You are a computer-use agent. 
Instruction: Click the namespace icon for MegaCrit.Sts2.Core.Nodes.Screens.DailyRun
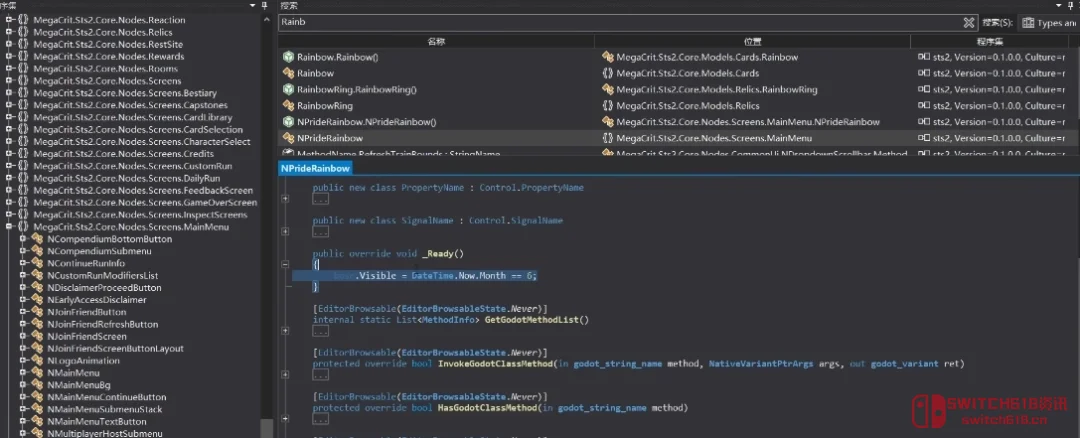(23, 178)
